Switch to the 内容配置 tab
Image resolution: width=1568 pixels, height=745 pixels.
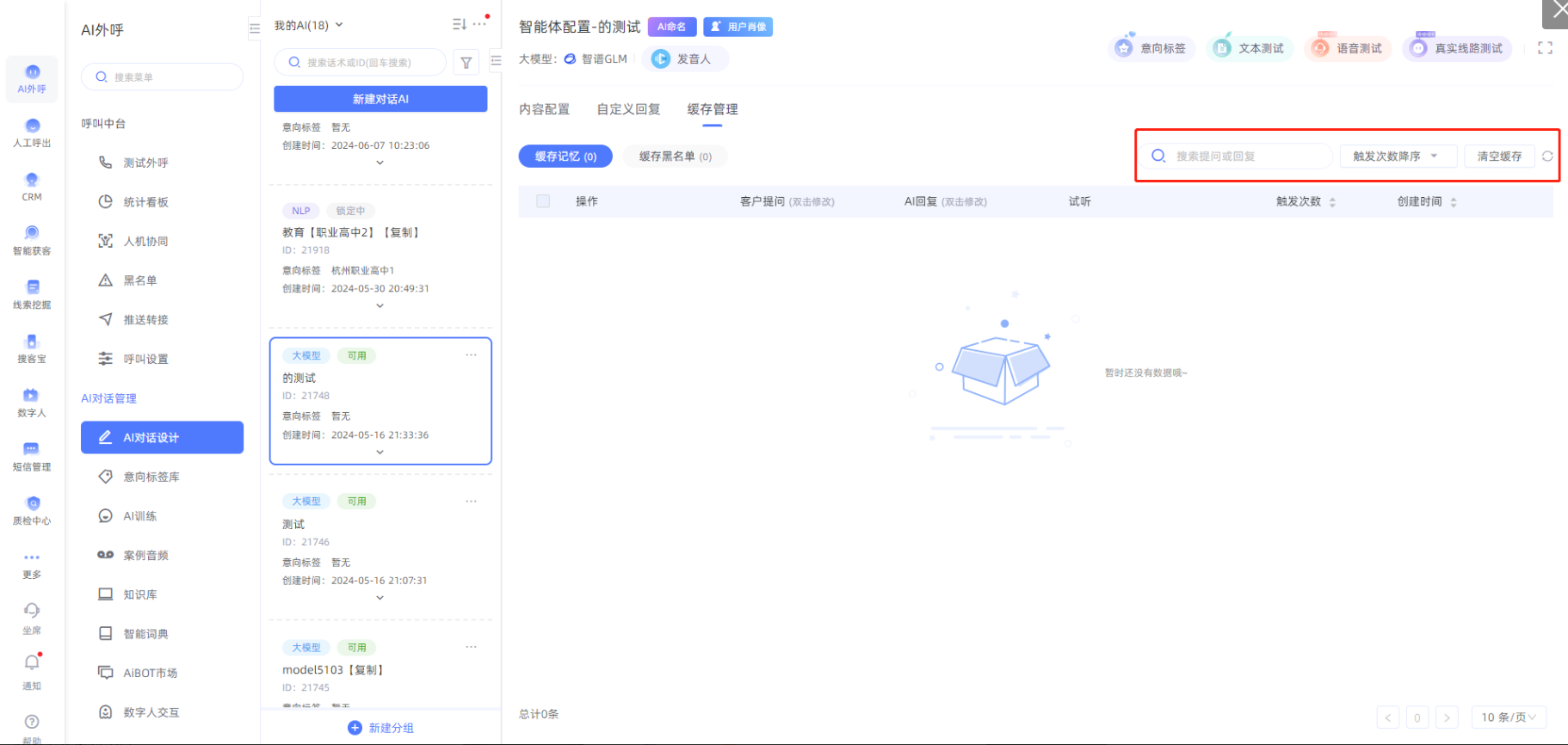544,109
